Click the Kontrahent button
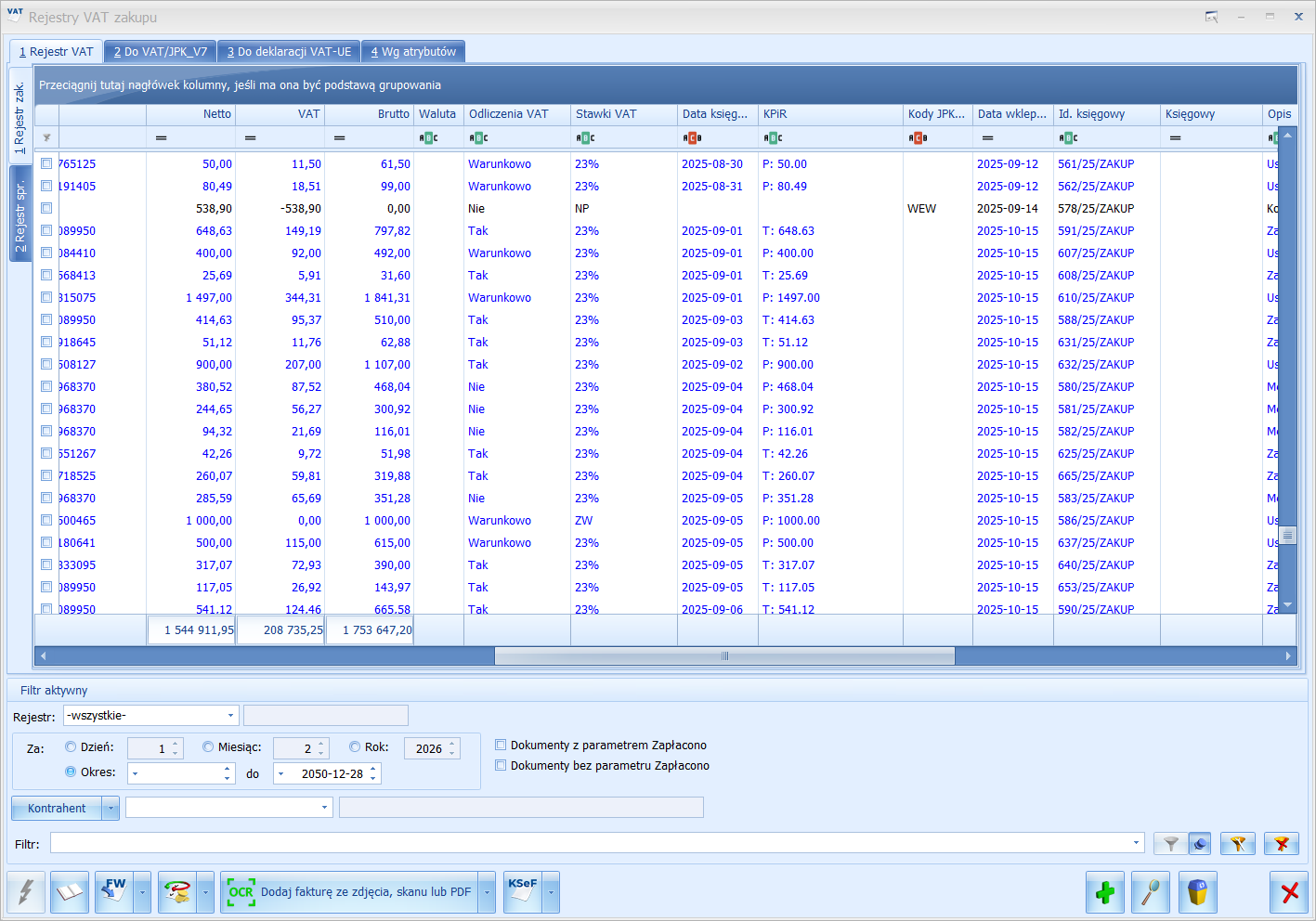The height and width of the screenshot is (921, 1316). pos(57,809)
